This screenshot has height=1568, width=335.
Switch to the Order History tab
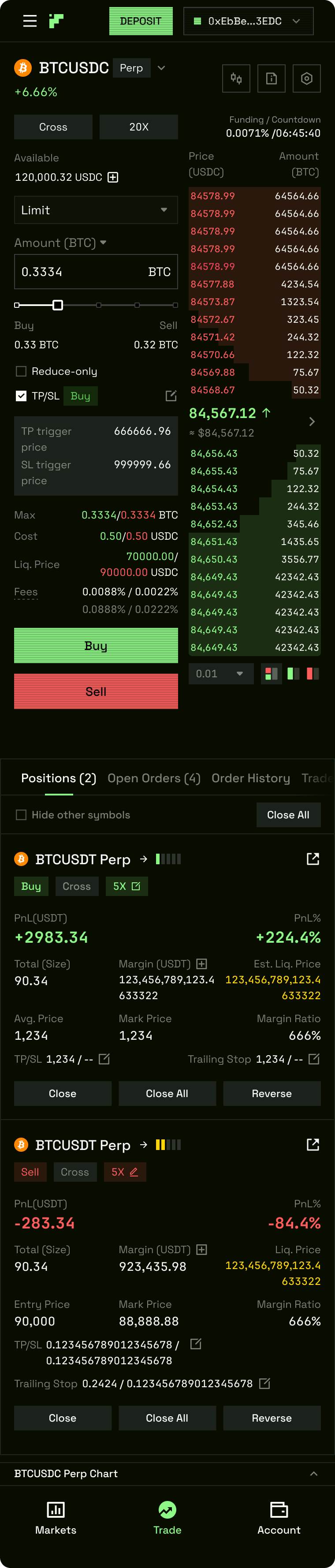pos(250,778)
